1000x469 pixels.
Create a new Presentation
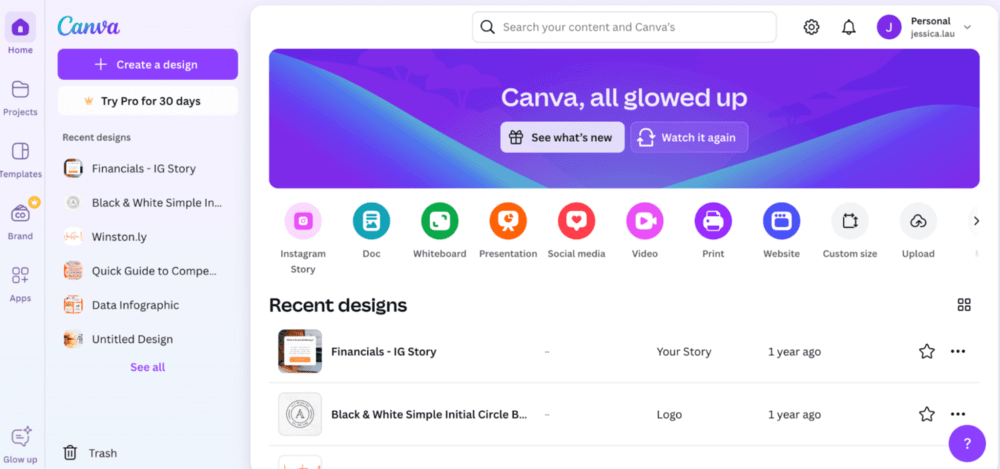508,221
